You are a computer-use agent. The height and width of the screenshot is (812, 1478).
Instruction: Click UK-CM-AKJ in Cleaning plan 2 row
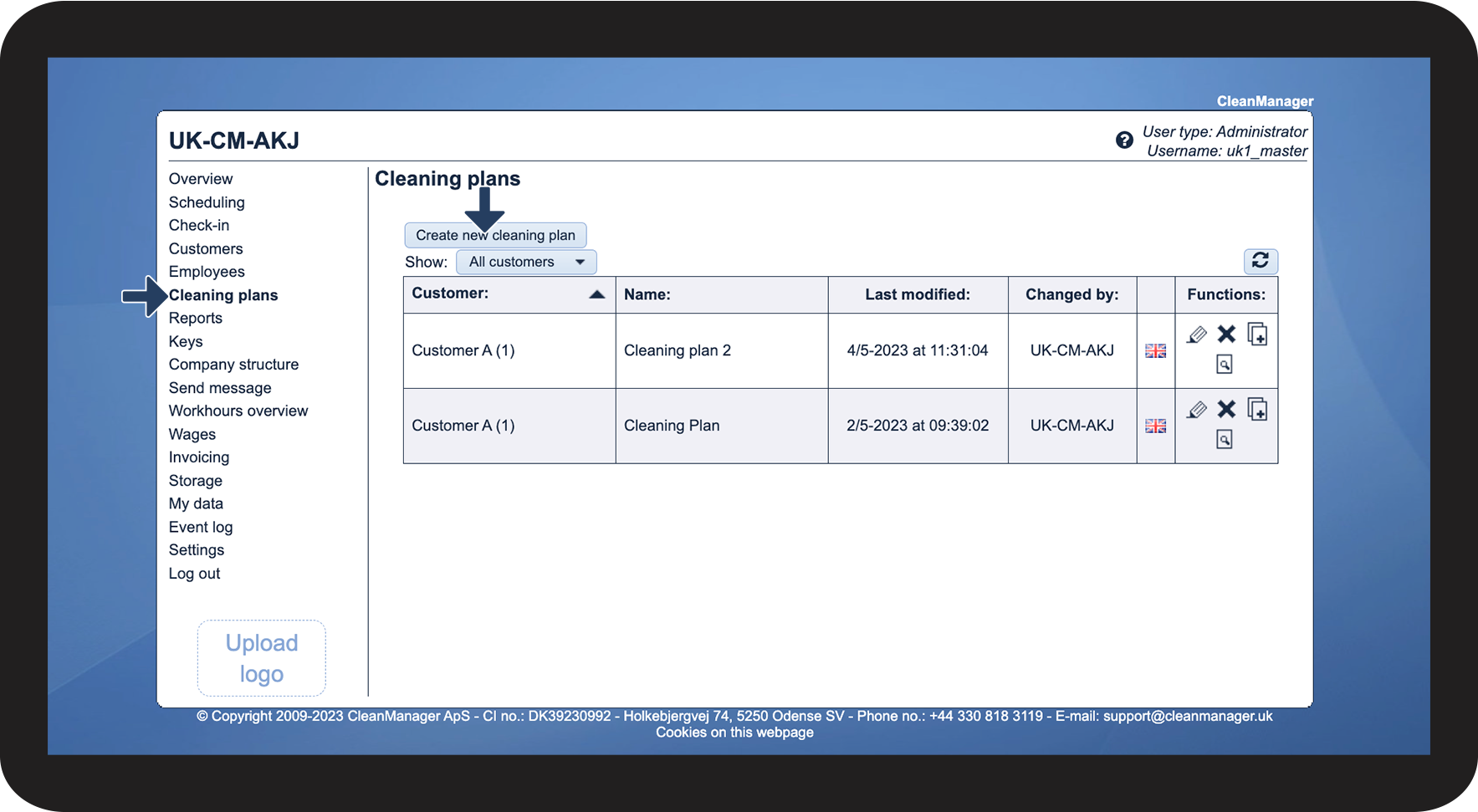click(1072, 350)
